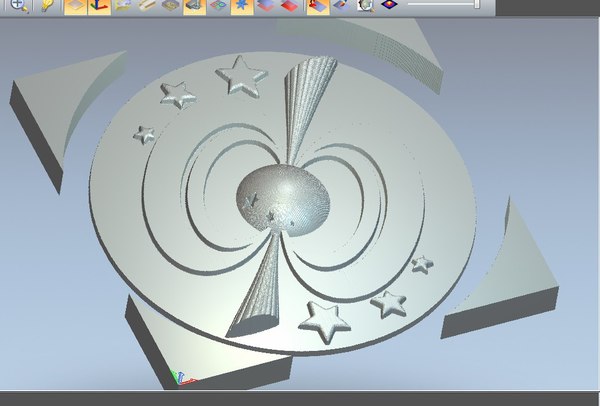Click the zoom magnifier tool
Image resolution: width=600 pixels, height=406 pixels.
(x=19, y=6)
